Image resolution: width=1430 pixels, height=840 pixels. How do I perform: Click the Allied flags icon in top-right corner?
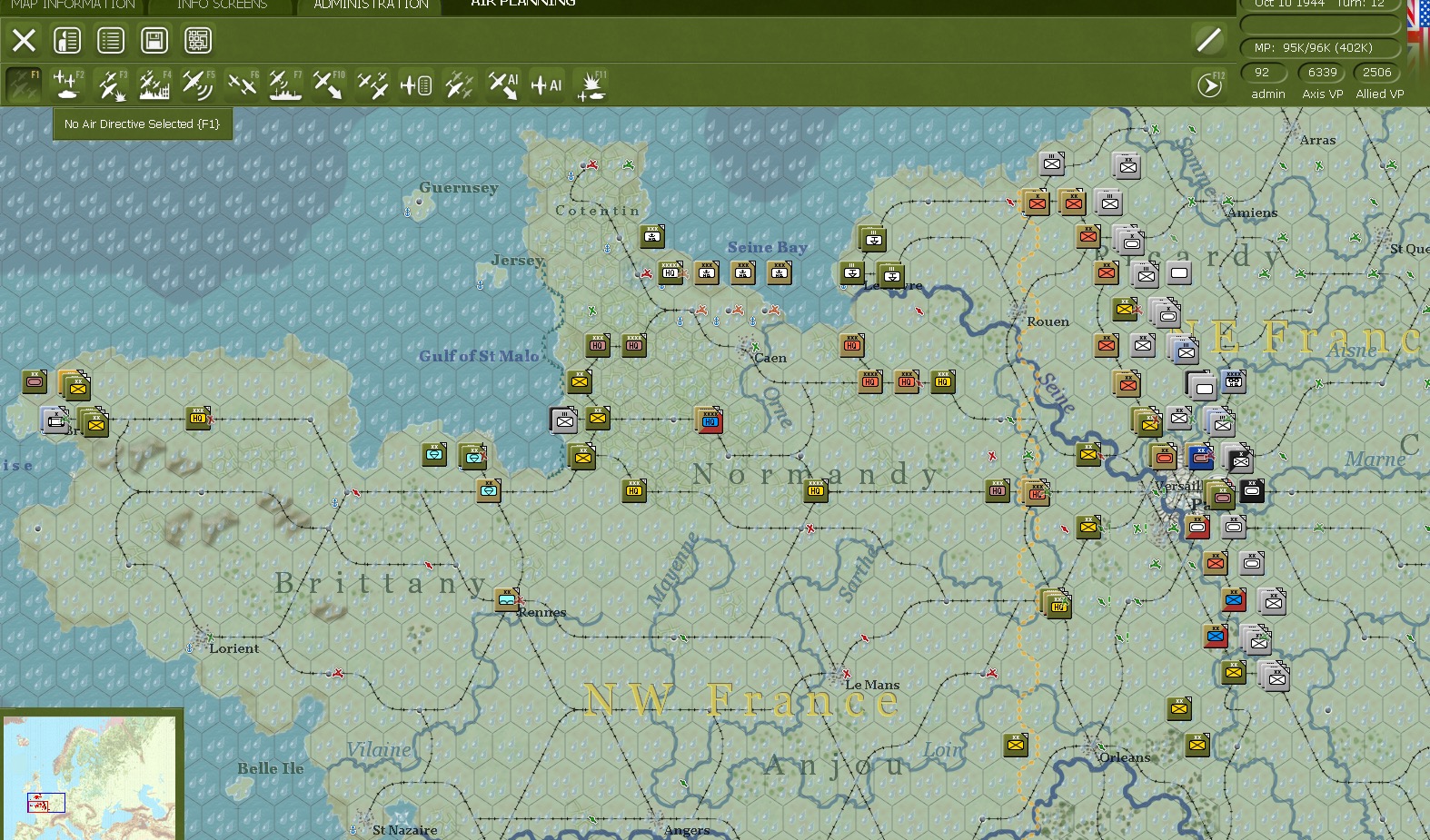click(1418, 23)
